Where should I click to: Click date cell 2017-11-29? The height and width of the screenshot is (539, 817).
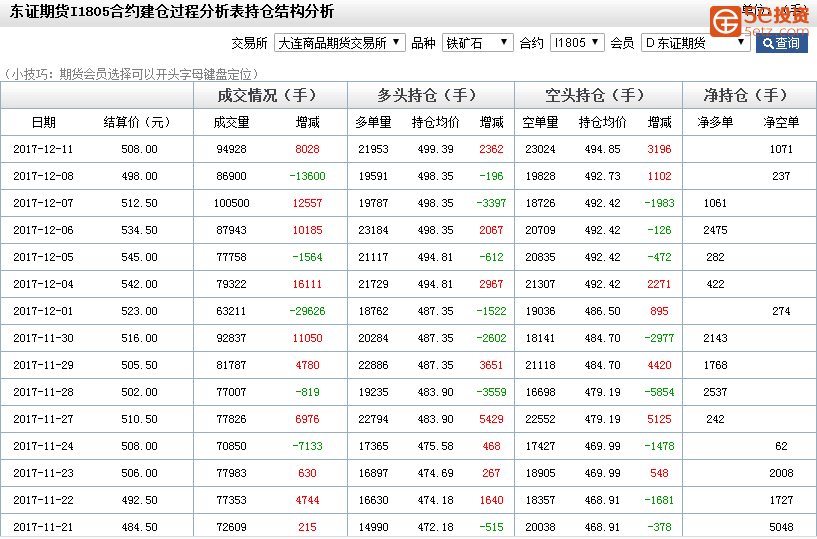(x=43, y=365)
